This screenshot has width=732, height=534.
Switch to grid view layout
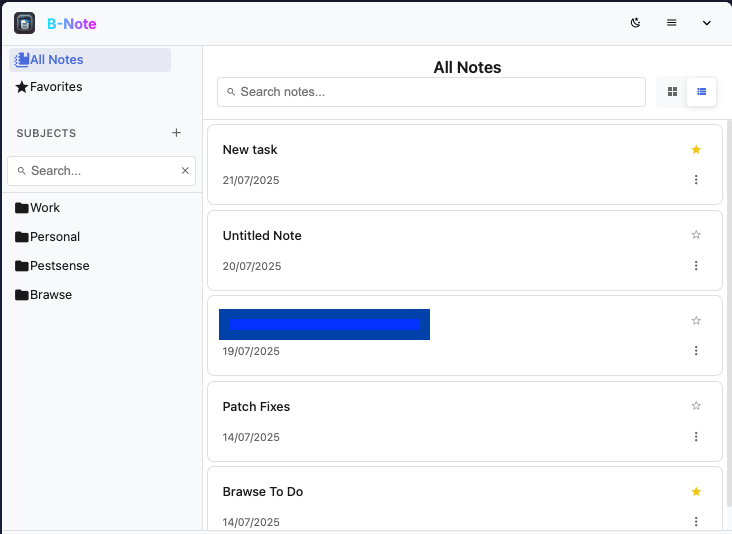(x=672, y=92)
